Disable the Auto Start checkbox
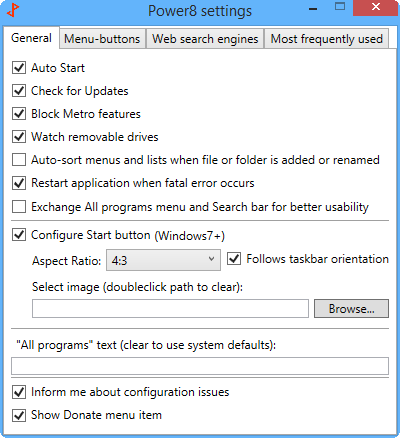The image size is (400, 438). tap(19, 68)
